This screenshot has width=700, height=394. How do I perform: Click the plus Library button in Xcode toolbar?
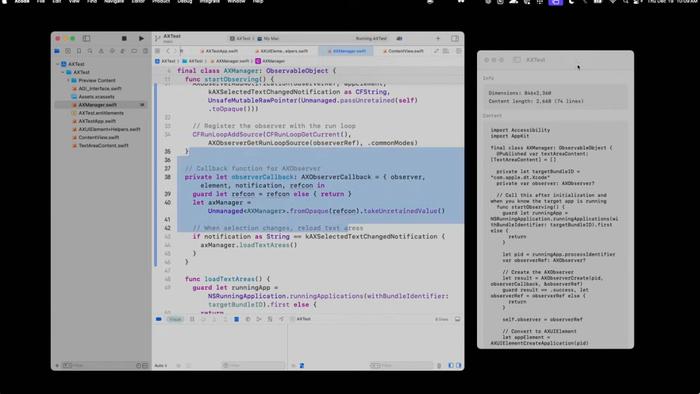tap(438, 38)
